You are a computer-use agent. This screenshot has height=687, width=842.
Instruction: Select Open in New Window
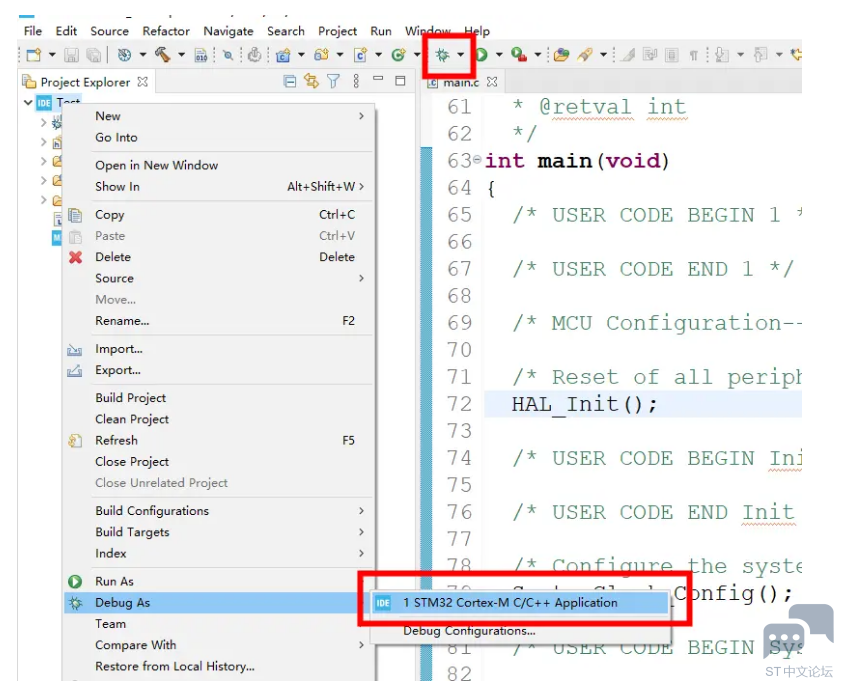[217, 165]
